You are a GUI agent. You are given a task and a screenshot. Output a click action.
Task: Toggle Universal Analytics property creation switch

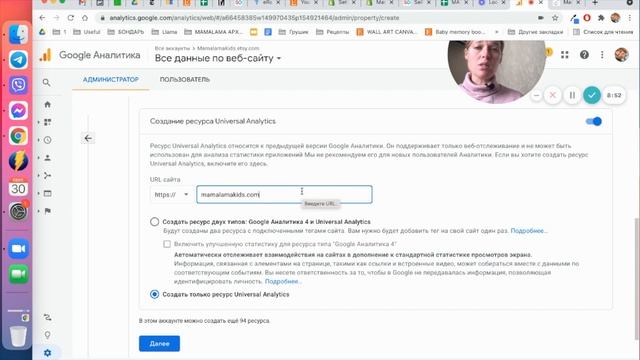594,121
